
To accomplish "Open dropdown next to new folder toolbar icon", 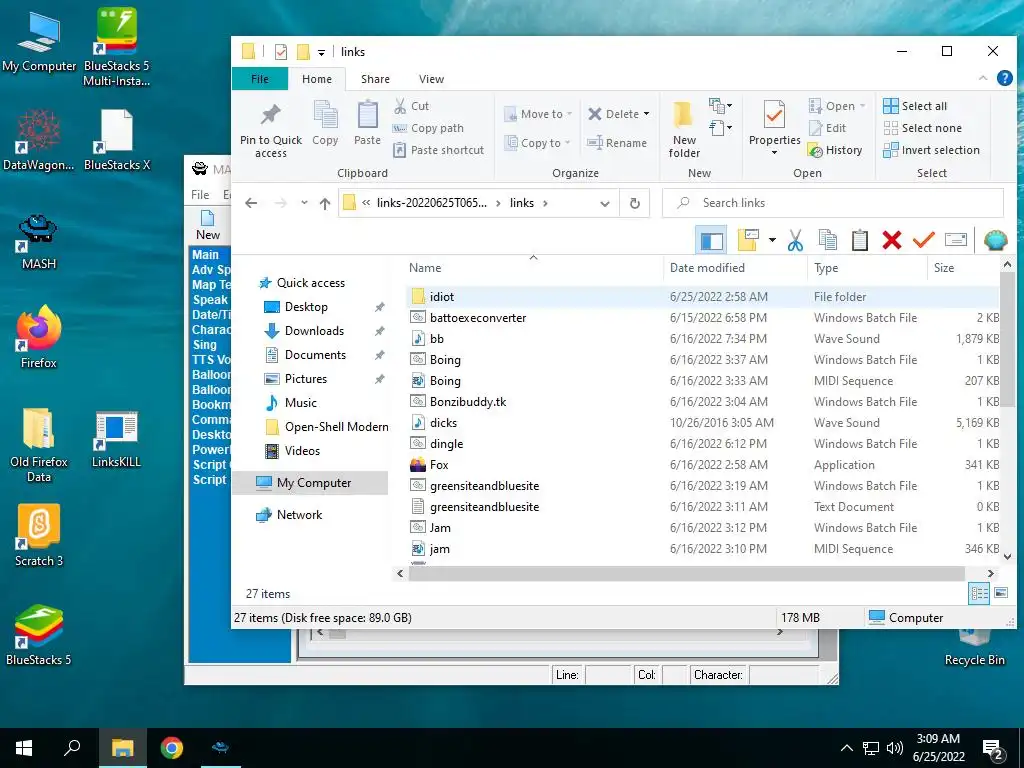I will [x=772, y=240].
